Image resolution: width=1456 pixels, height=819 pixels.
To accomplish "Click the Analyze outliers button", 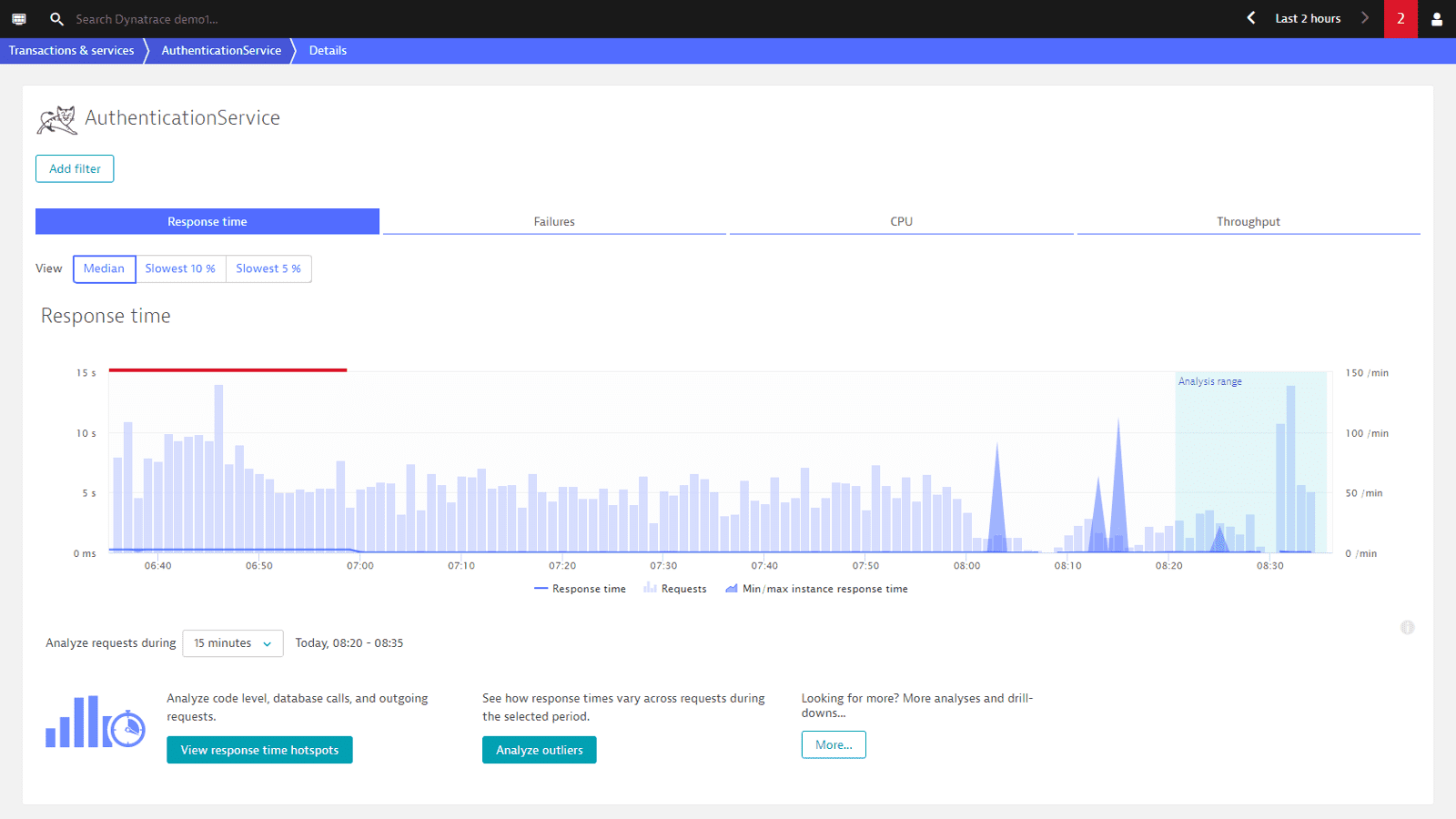I will pos(540,750).
